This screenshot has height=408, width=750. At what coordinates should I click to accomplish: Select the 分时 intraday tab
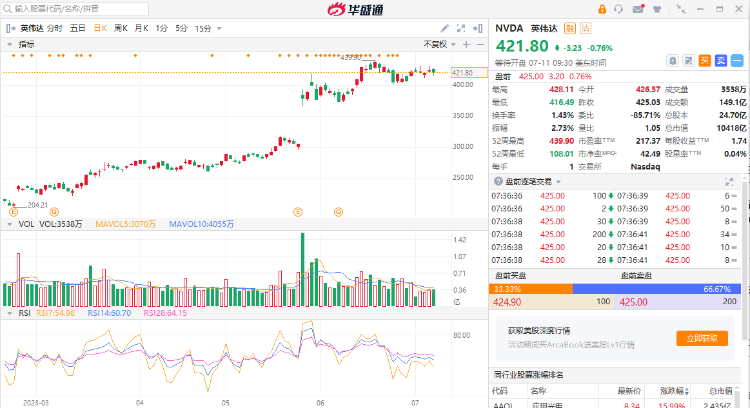(55, 29)
